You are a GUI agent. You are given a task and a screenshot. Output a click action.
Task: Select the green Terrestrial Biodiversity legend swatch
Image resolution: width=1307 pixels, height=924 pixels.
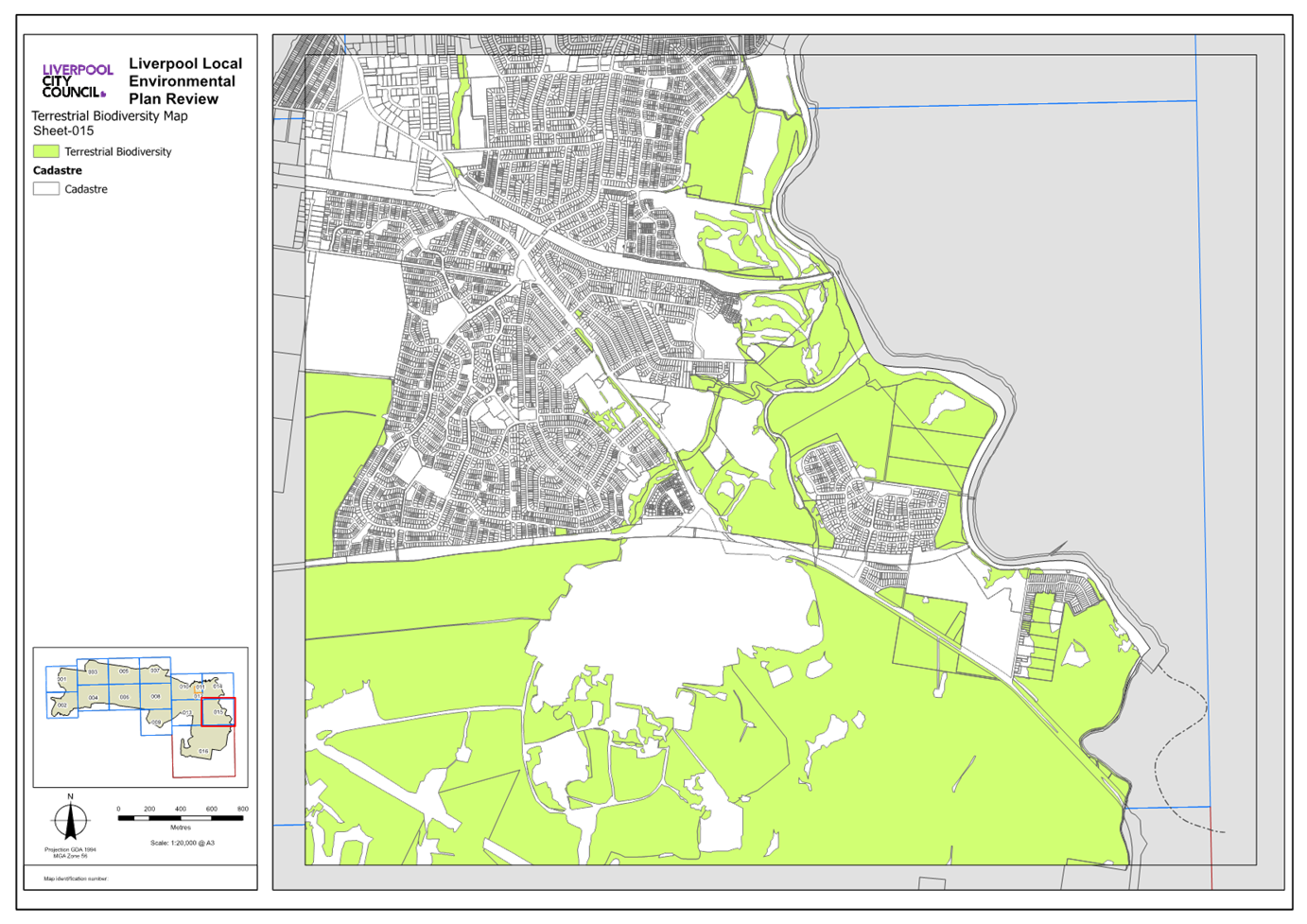tap(46, 151)
